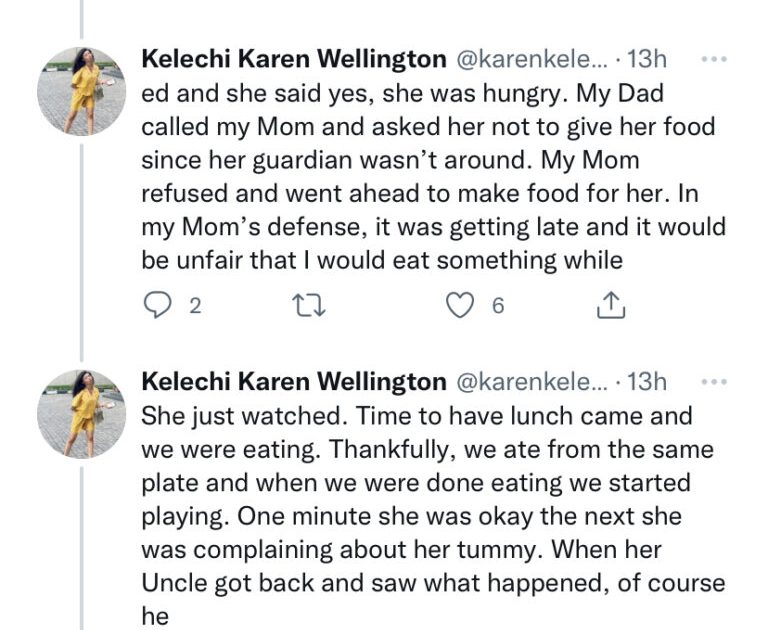The width and height of the screenshot is (768, 630).
Task: Like the tweet with 6 likes
Action: (459, 307)
